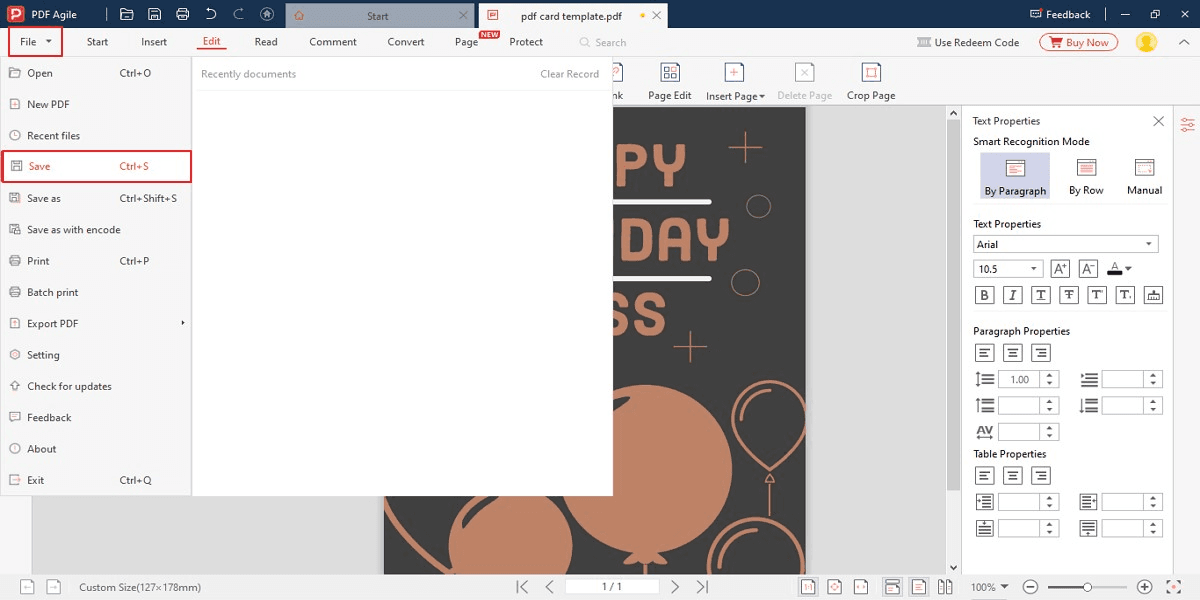Select By Paragraph recognition mode
1200x600 pixels.
click(1015, 175)
